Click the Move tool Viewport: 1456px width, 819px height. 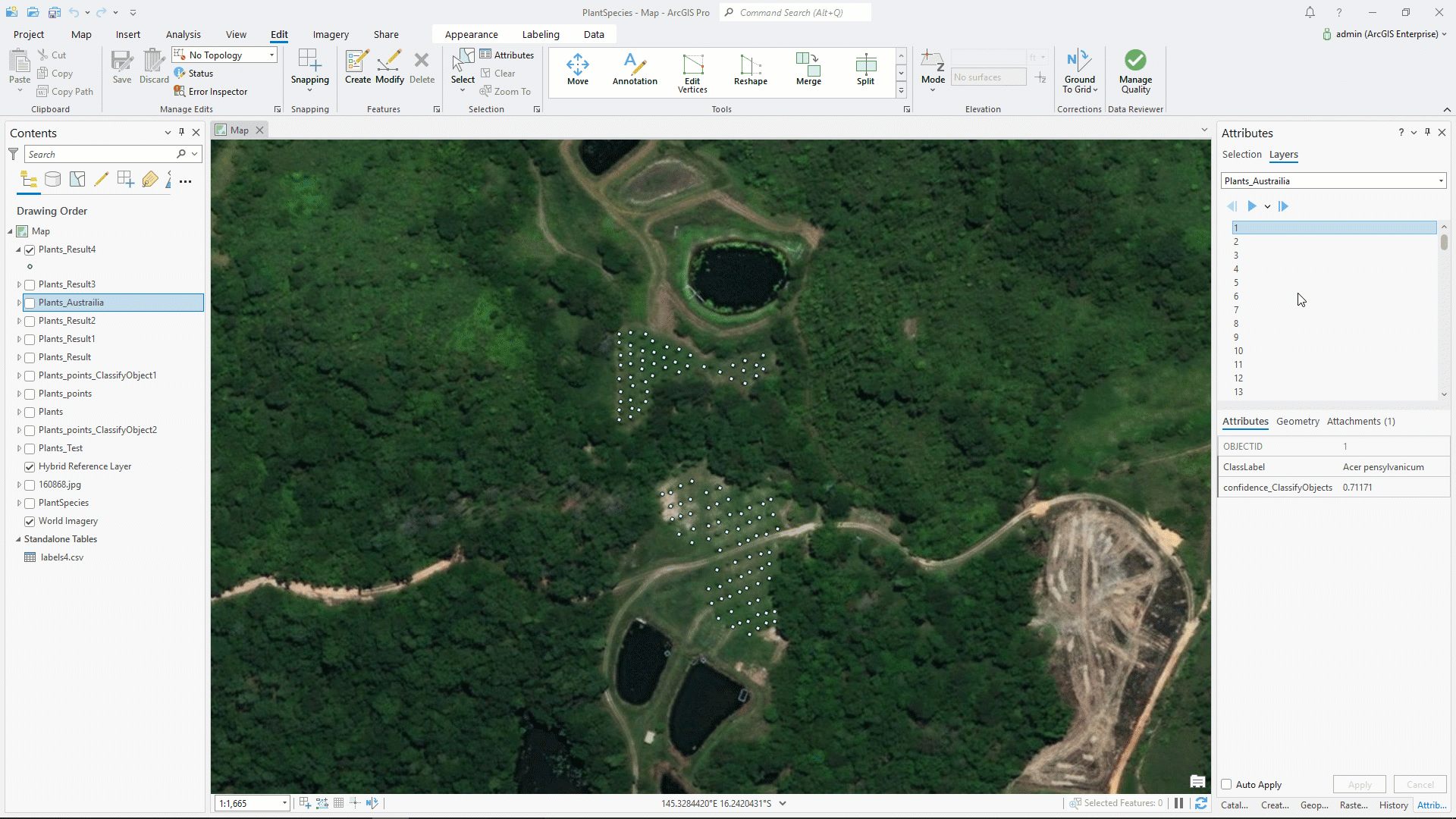[x=577, y=70]
